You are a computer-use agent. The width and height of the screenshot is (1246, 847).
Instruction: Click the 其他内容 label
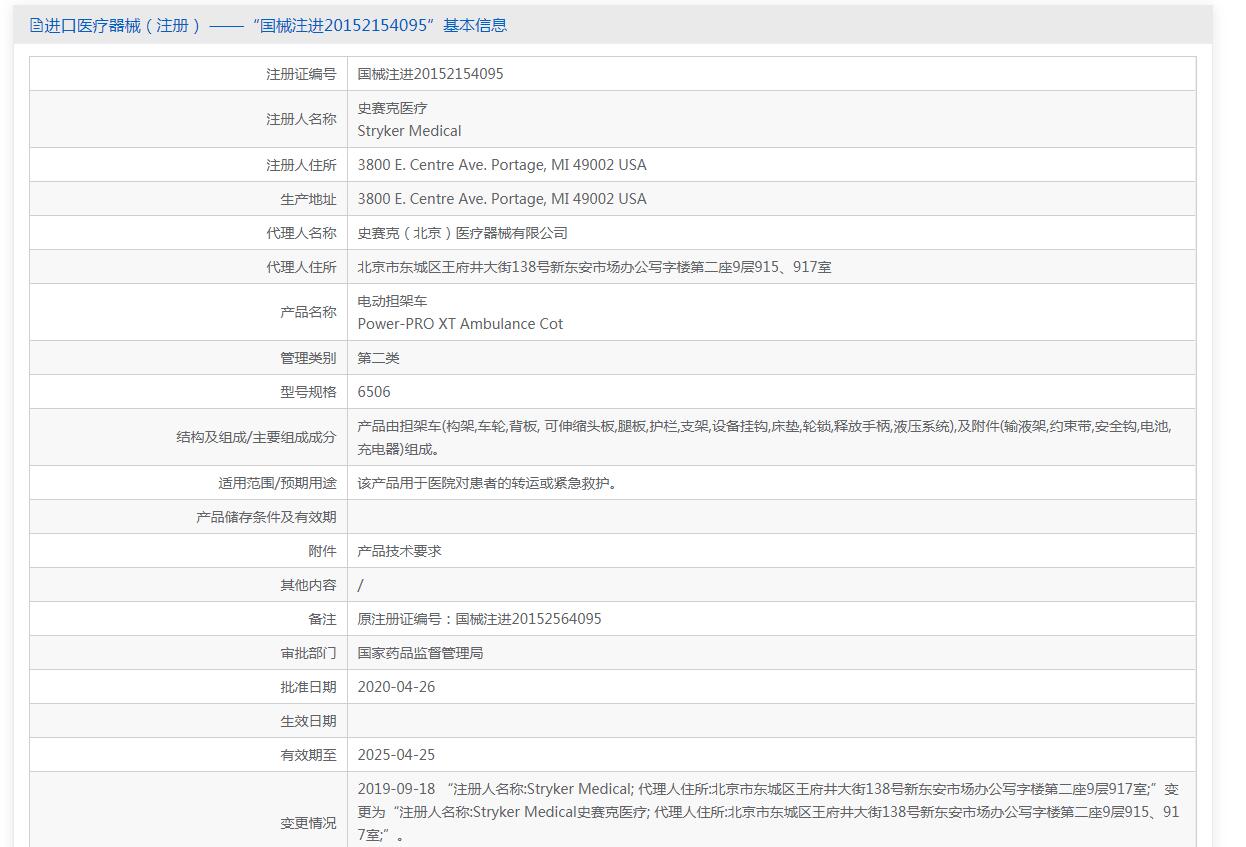point(308,585)
